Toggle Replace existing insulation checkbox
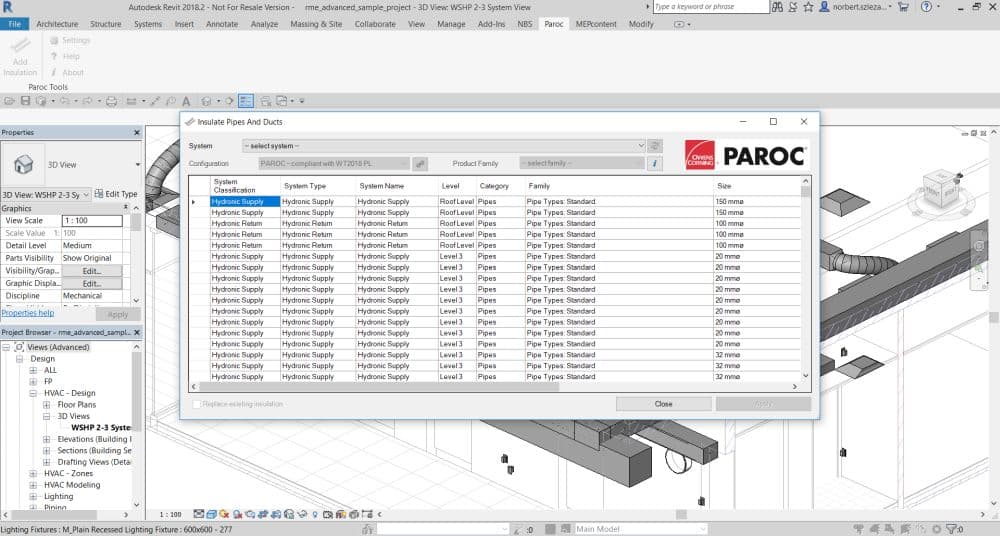Viewport: 1000px width, 536px height. [196, 404]
